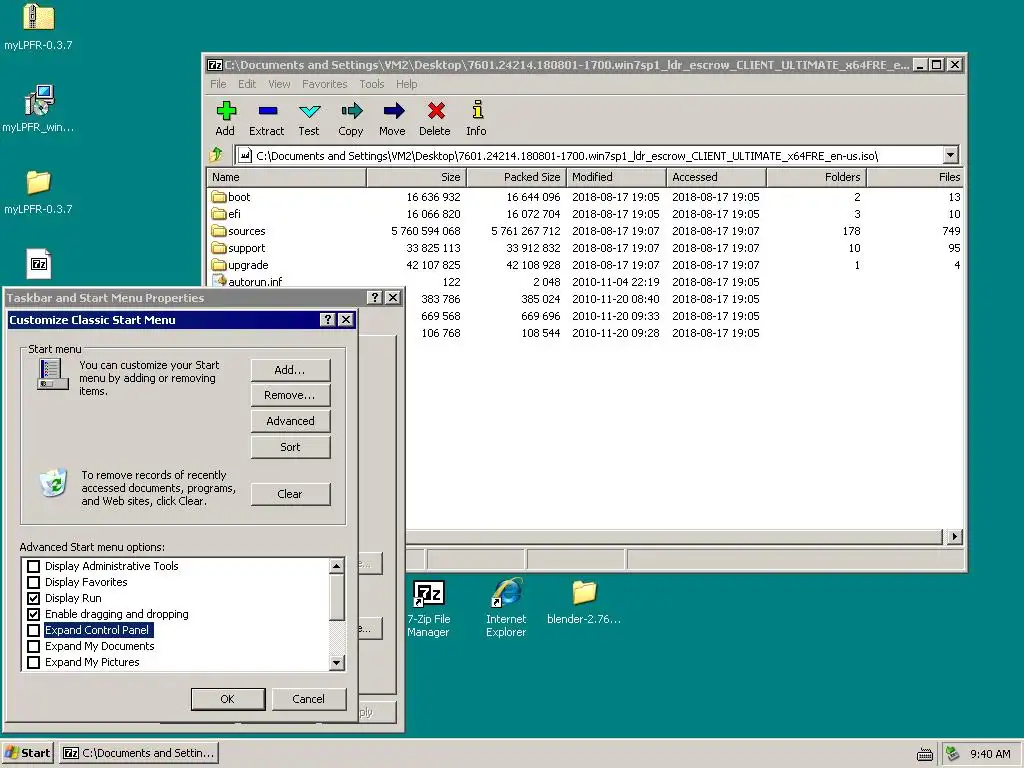Click the Copy toolbar icon
1024x768 pixels.
click(351, 111)
